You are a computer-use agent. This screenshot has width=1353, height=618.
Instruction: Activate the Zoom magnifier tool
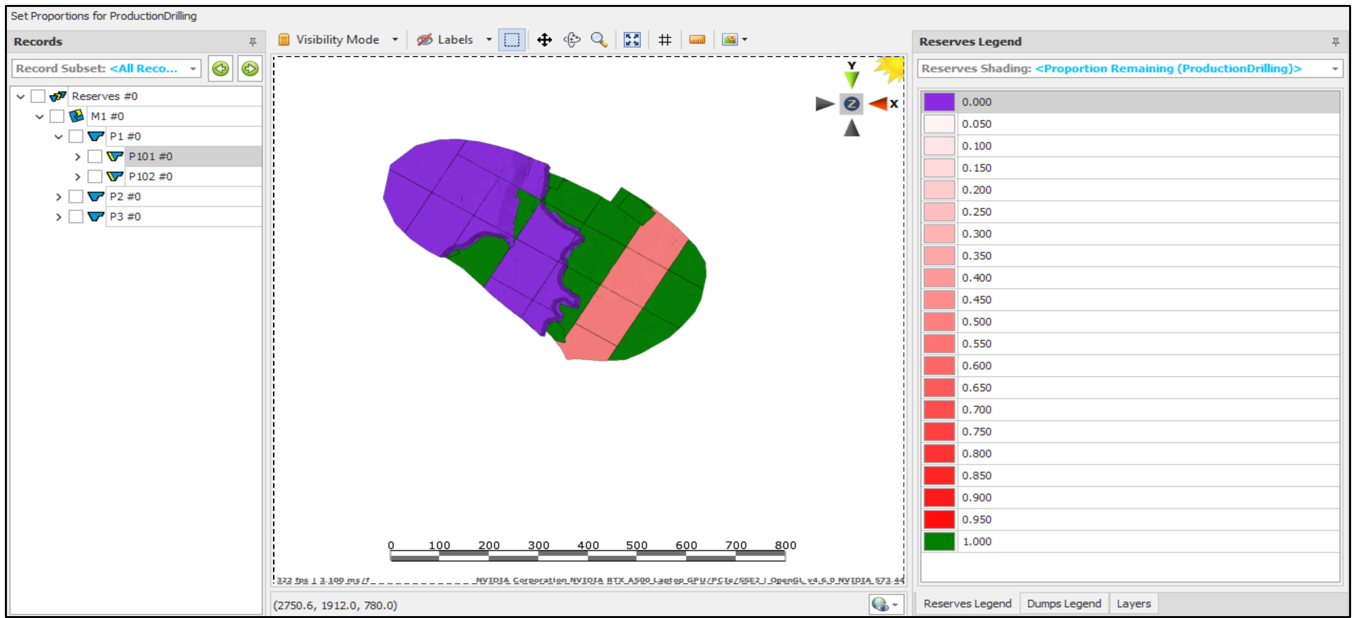pyautogui.click(x=599, y=40)
